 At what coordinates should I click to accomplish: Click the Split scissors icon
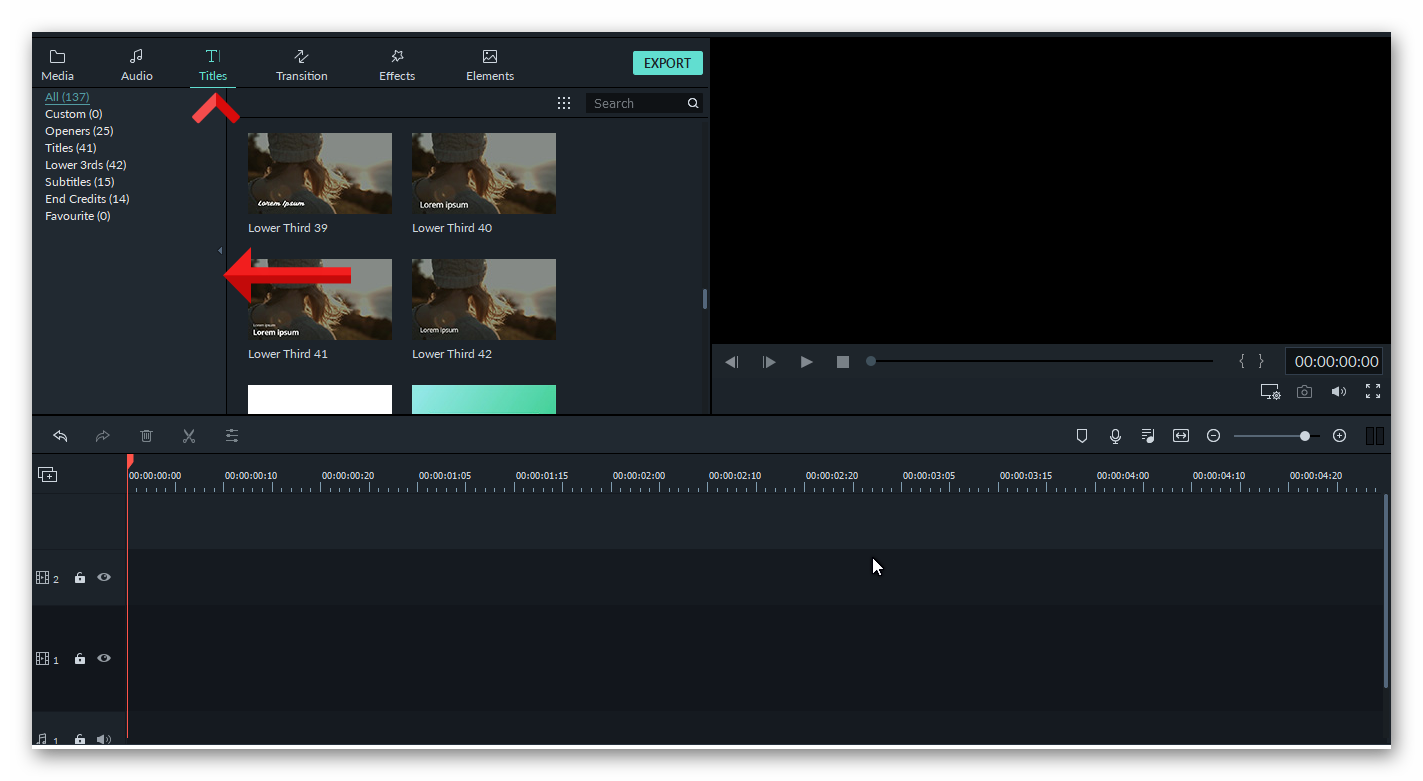pos(188,436)
